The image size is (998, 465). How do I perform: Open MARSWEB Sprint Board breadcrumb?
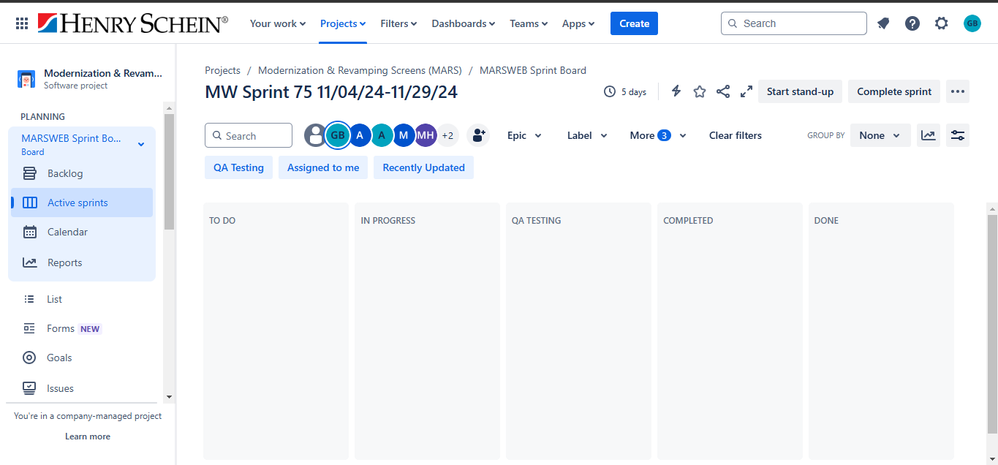pos(533,71)
